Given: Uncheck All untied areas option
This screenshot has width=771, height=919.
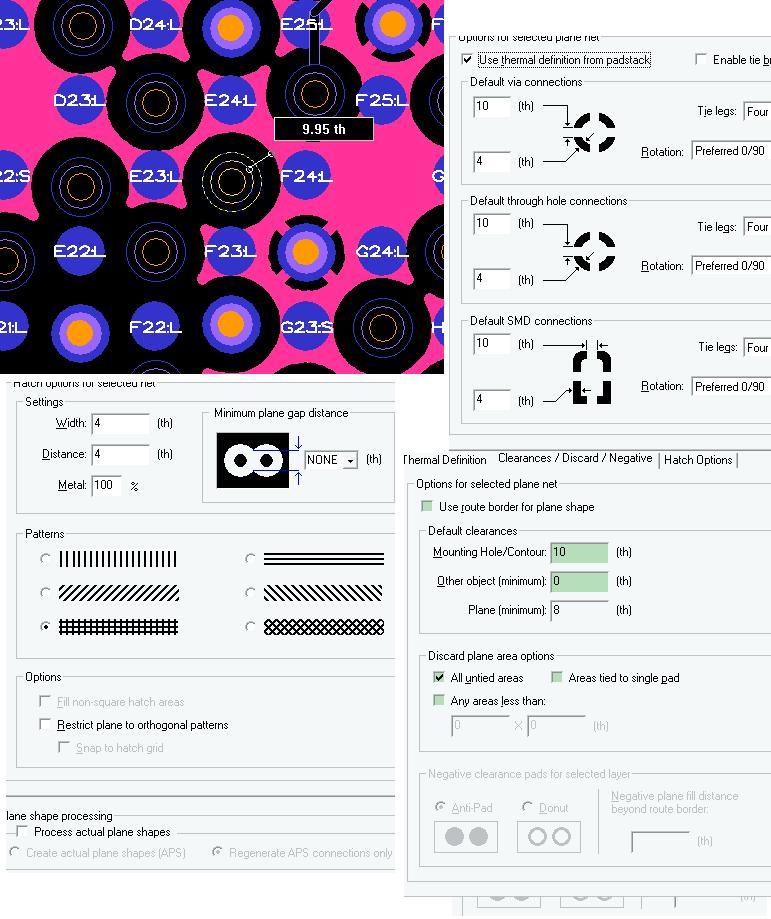Looking at the screenshot, I should pyautogui.click(x=439, y=678).
